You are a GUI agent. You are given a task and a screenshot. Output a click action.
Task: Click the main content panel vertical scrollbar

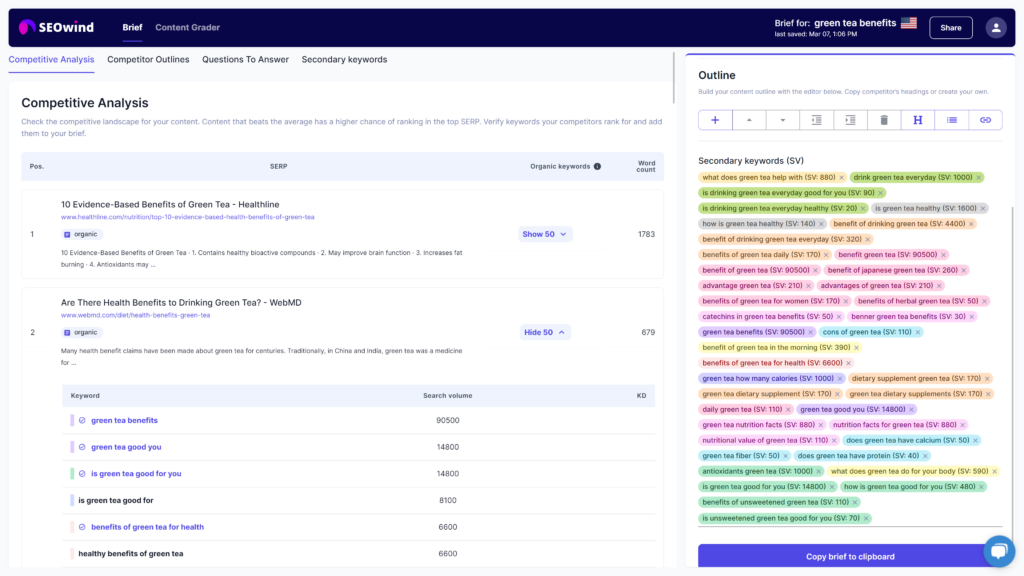(673, 78)
